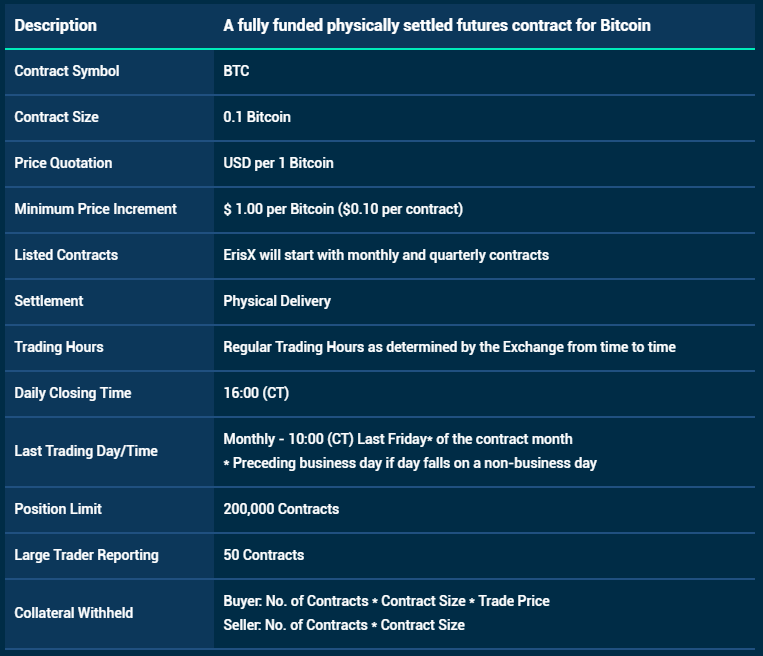Select the Price Quotation label
This screenshot has height=656, width=763.
click(x=63, y=163)
